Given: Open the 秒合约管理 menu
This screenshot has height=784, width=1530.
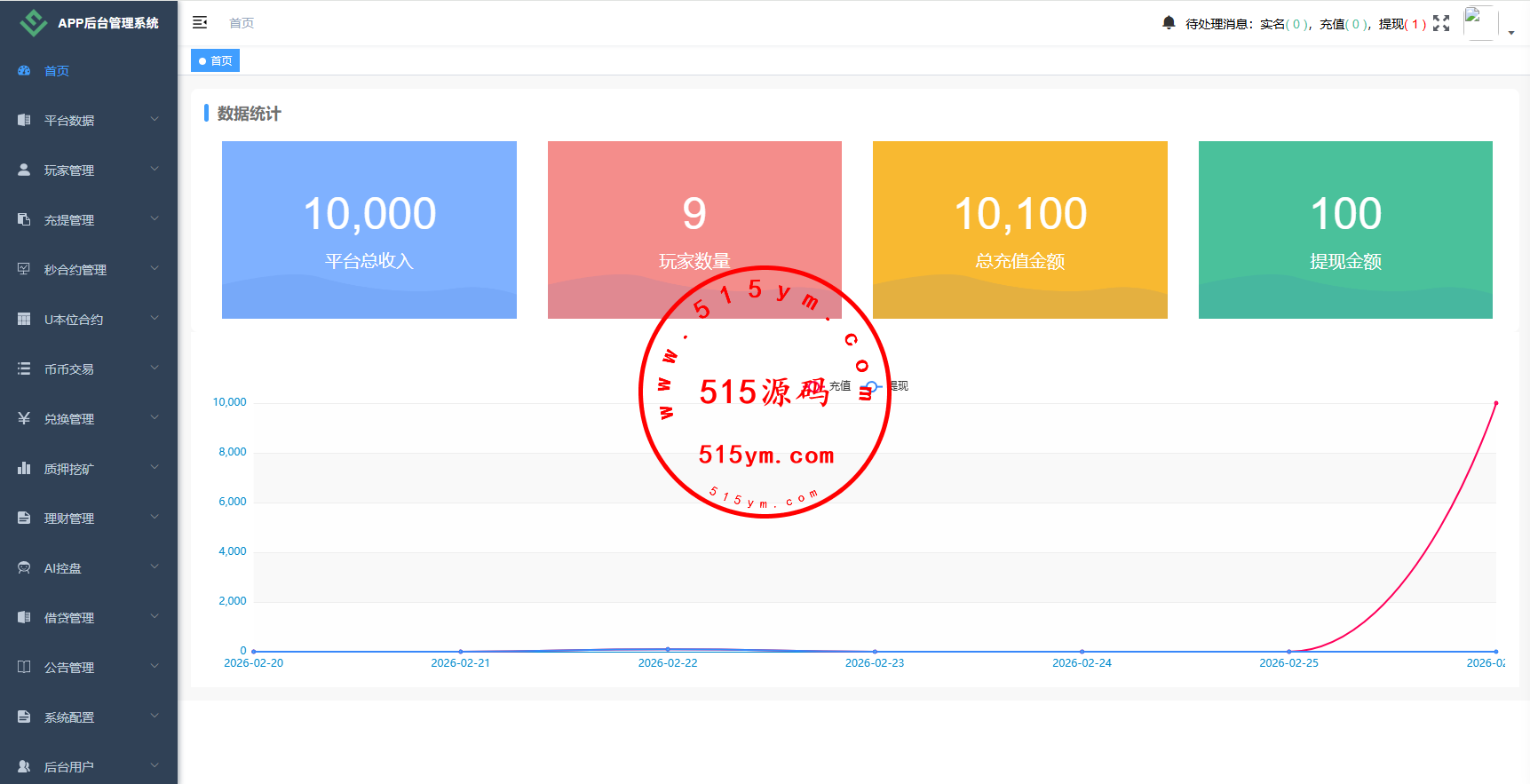Looking at the screenshot, I should pos(75,269).
